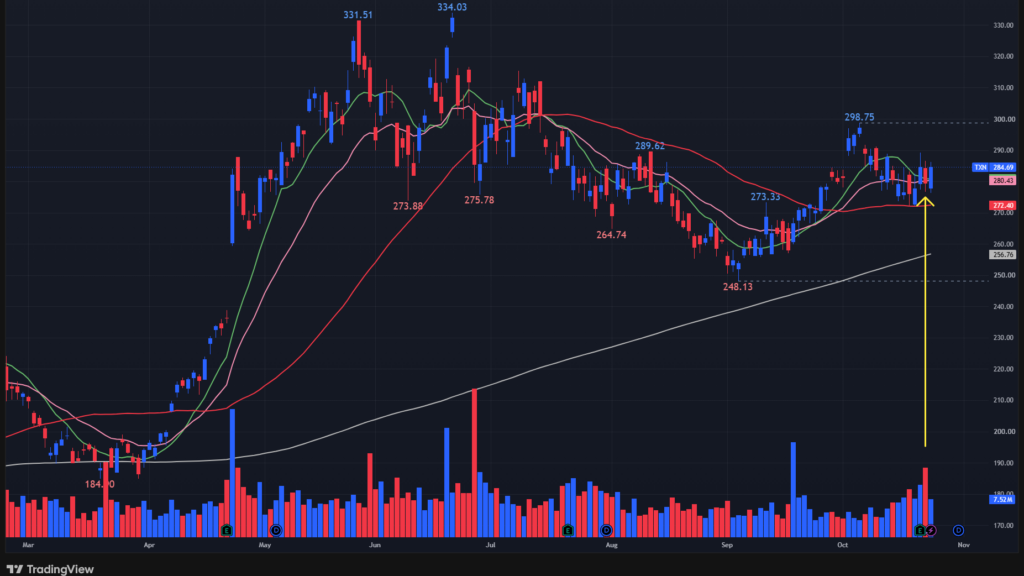Viewport: 1024px width, 576px height.
Task: Click the pink 280.43 price label
Action: point(1002,180)
